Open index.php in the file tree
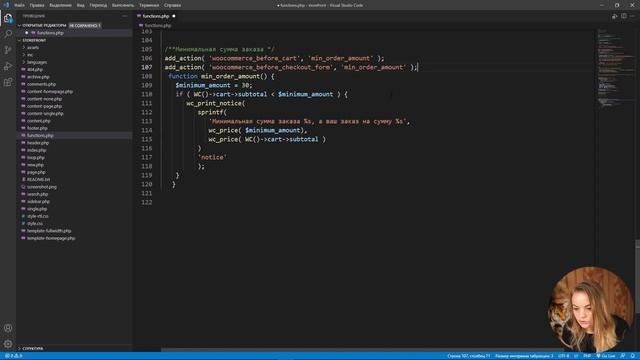The width and height of the screenshot is (640, 360). coord(36,150)
